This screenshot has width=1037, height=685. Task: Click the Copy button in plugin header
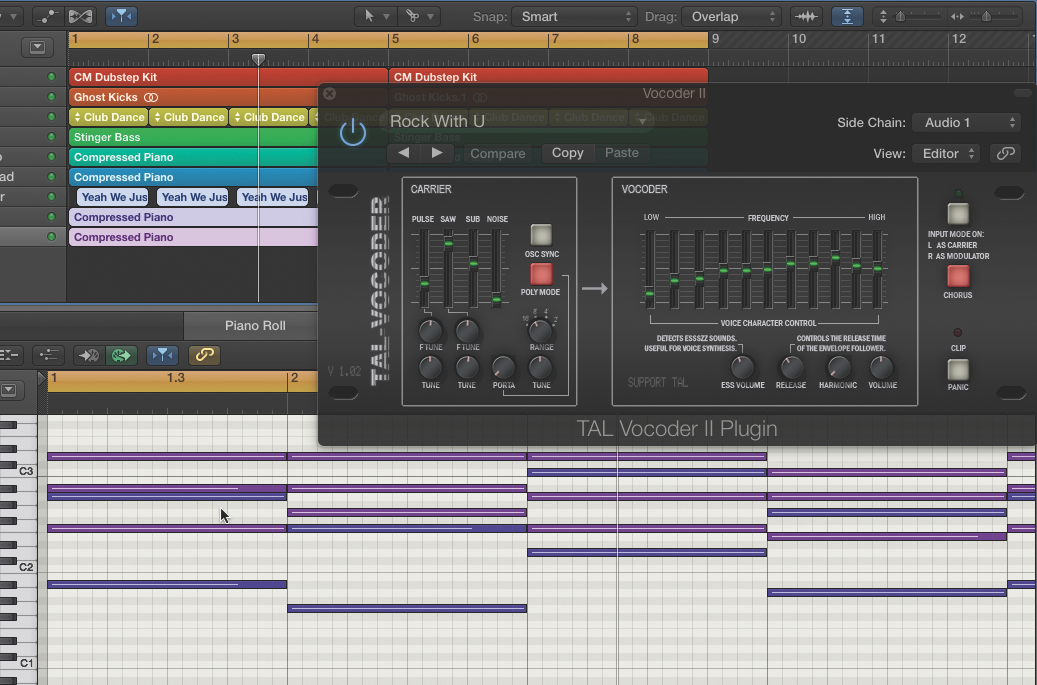coord(567,153)
